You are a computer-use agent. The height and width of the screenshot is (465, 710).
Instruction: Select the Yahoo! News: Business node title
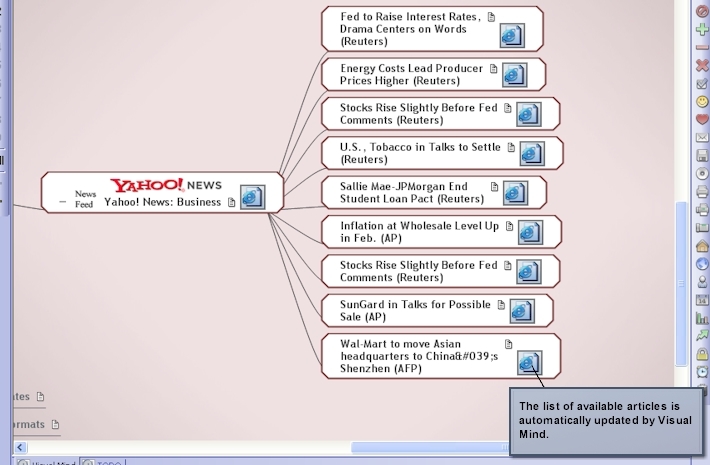[x=163, y=202]
